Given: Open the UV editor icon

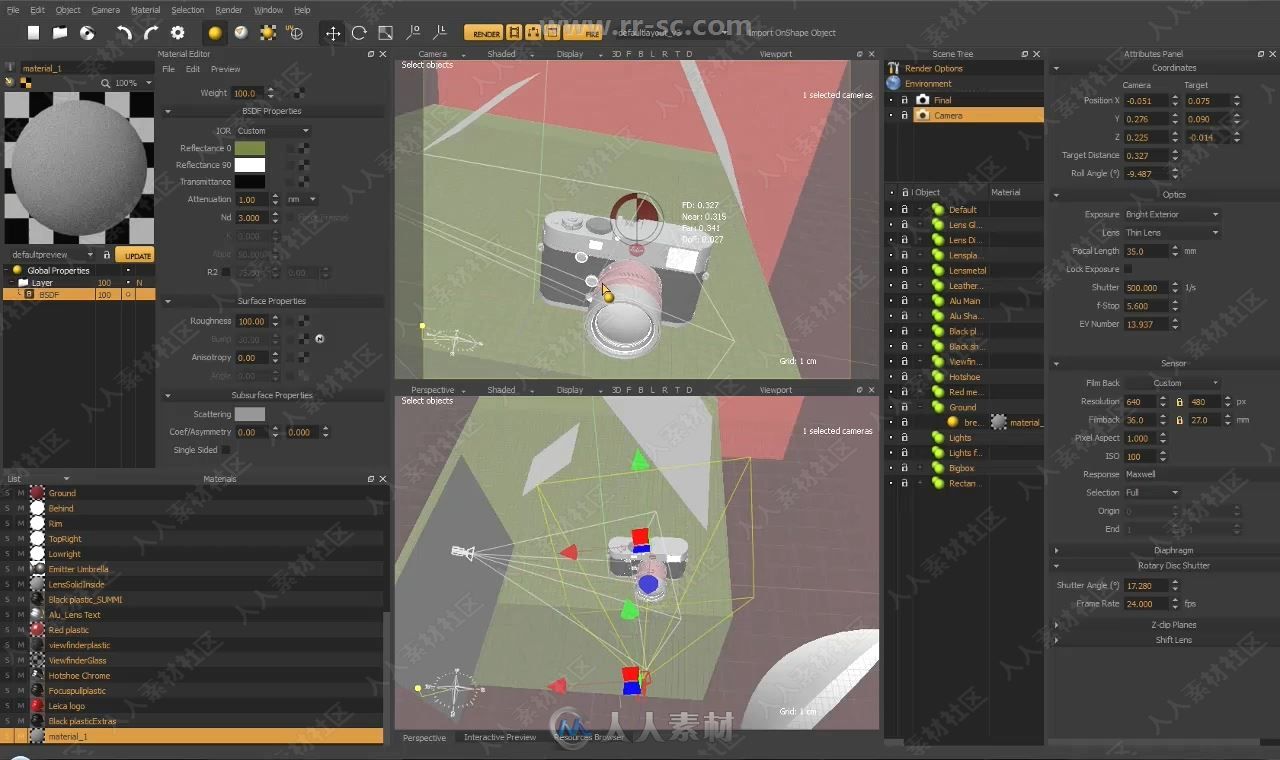Looking at the screenshot, I should pos(295,33).
